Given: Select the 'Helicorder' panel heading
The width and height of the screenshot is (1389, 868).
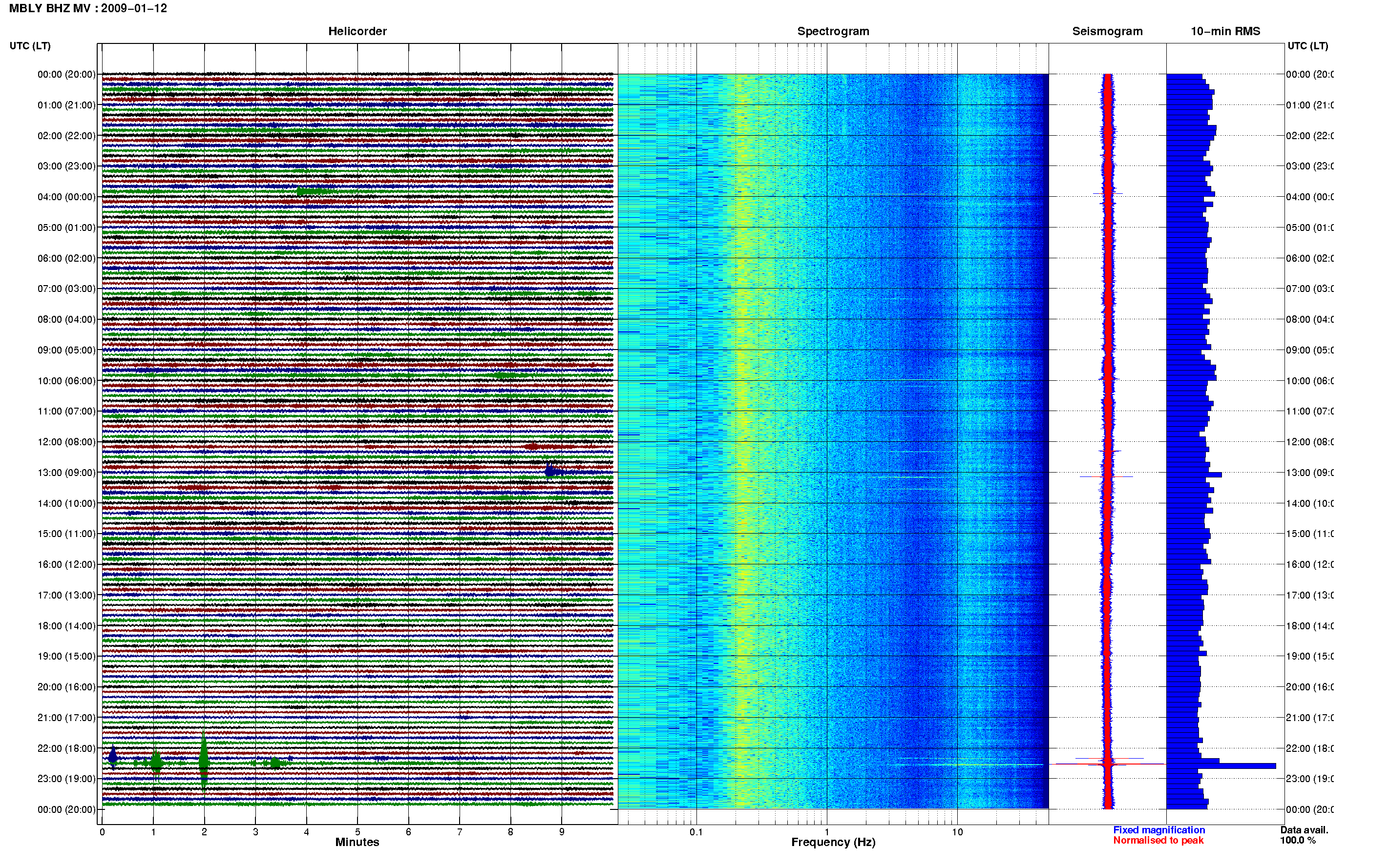Looking at the screenshot, I should tap(357, 32).
